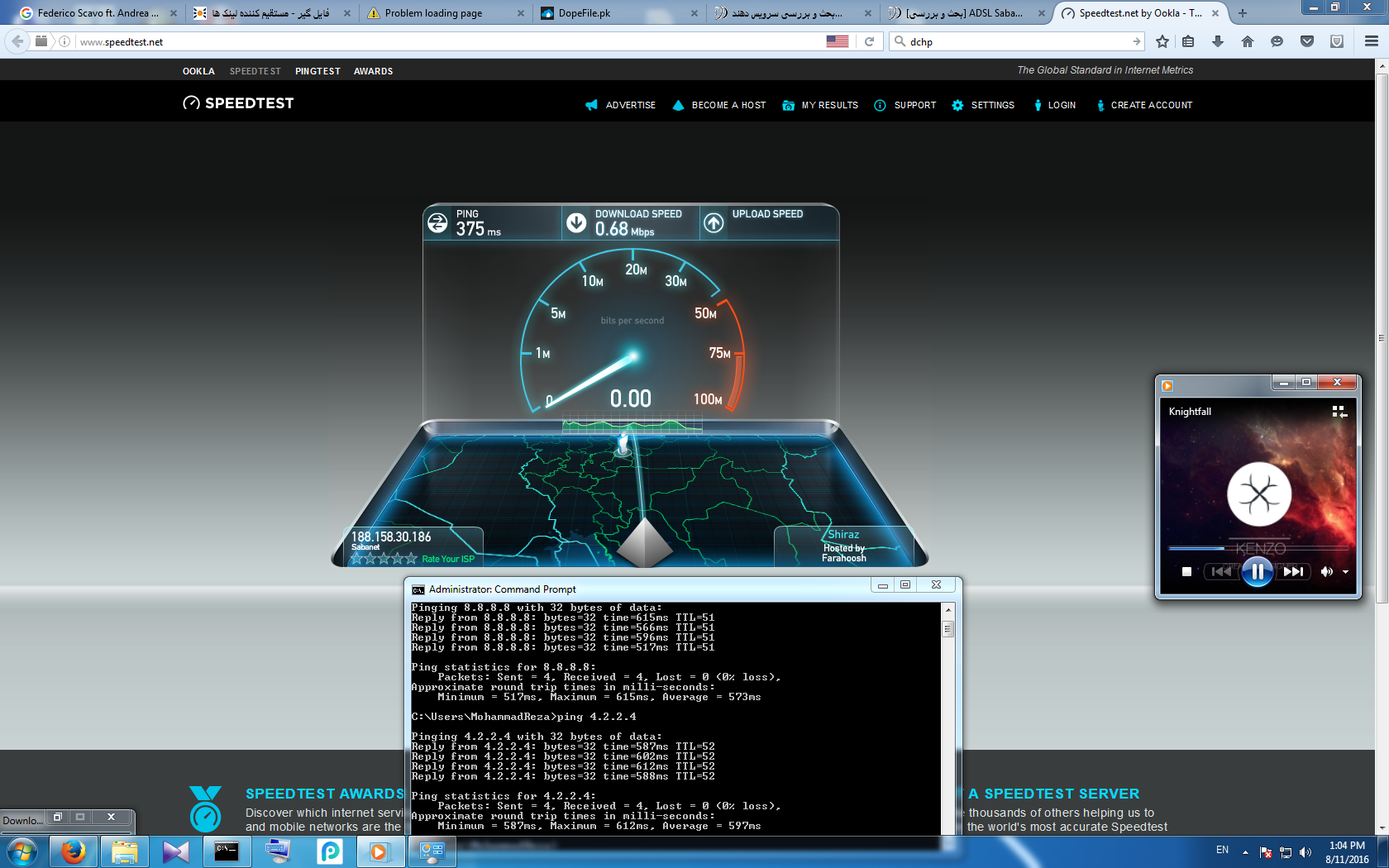Click the search go arrow in search box
Image resolution: width=1389 pixels, height=868 pixels.
(x=1137, y=41)
